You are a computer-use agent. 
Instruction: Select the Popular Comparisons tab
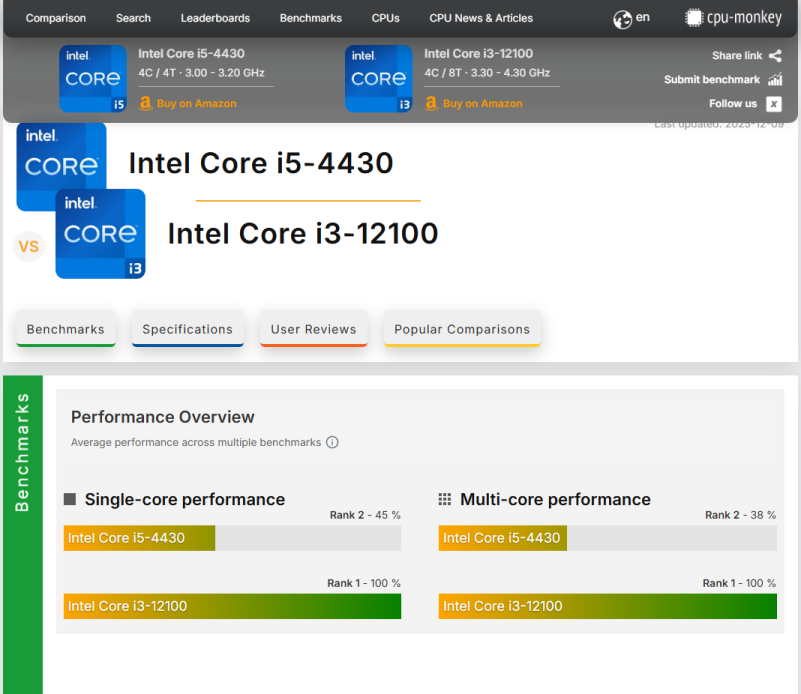click(462, 329)
